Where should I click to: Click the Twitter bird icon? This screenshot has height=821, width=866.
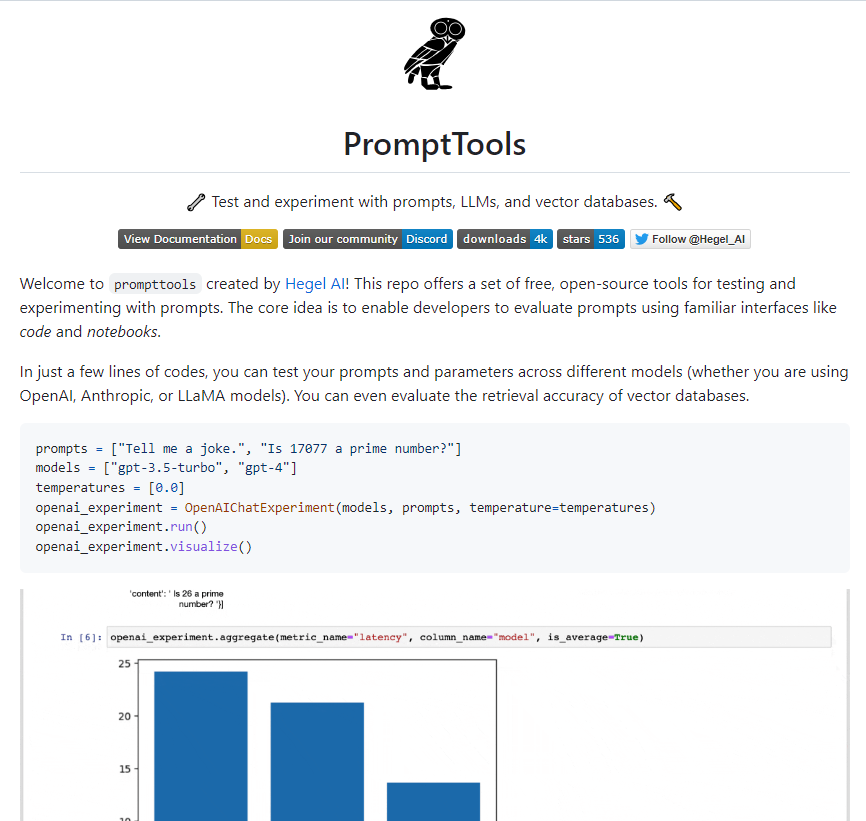click(x=641, y=239)
